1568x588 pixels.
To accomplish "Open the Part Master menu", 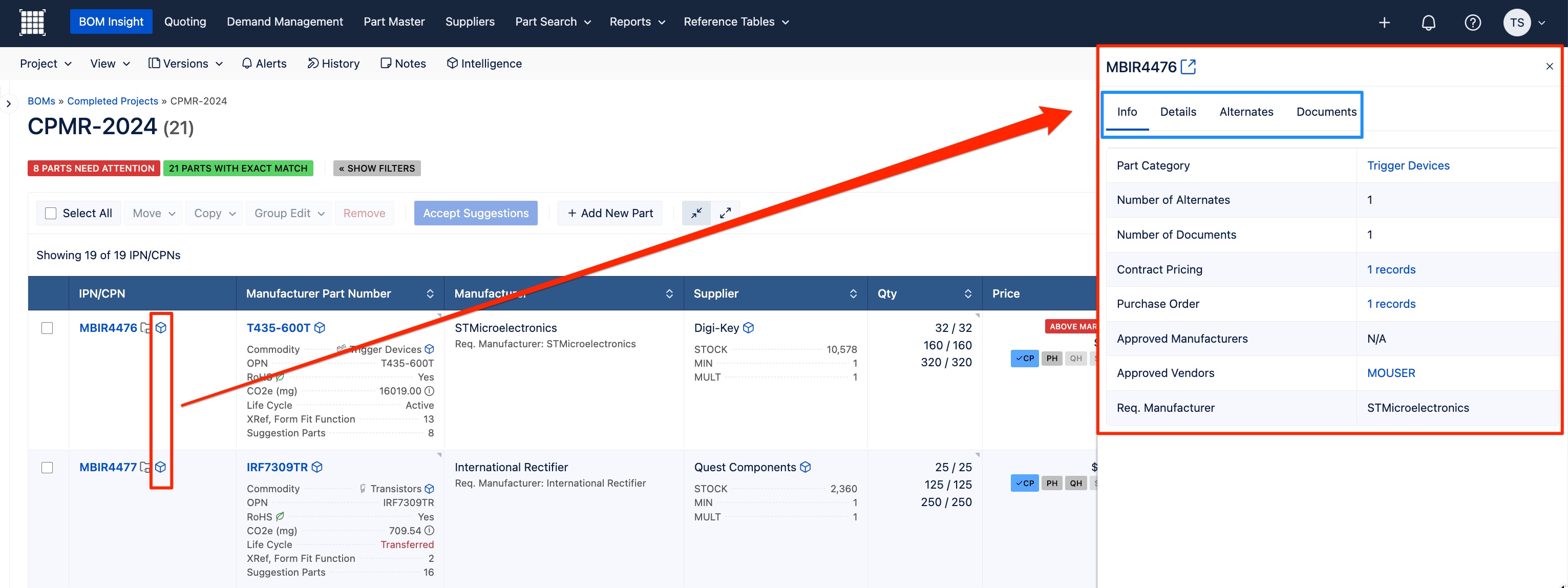I will pyautogui.click(x=394, y=22).
